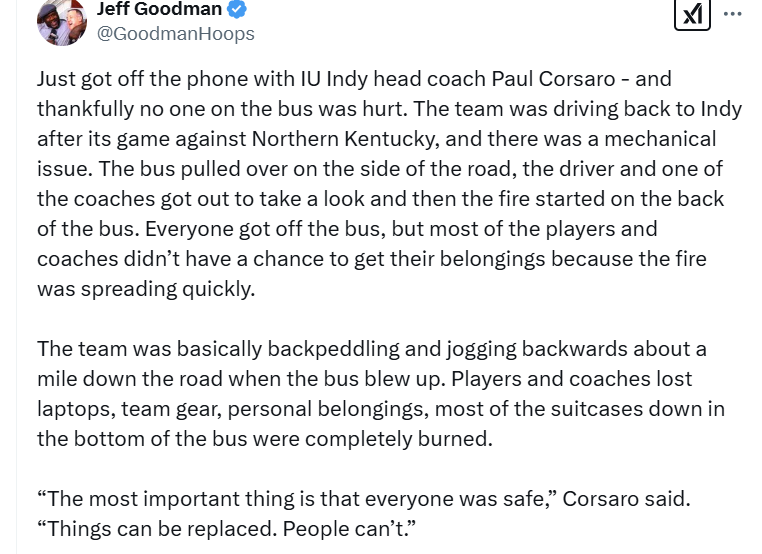Click the line "the coaches got out to take a look"
The width and height of the screenshot is (762, 554).
[x=380, y=198]
